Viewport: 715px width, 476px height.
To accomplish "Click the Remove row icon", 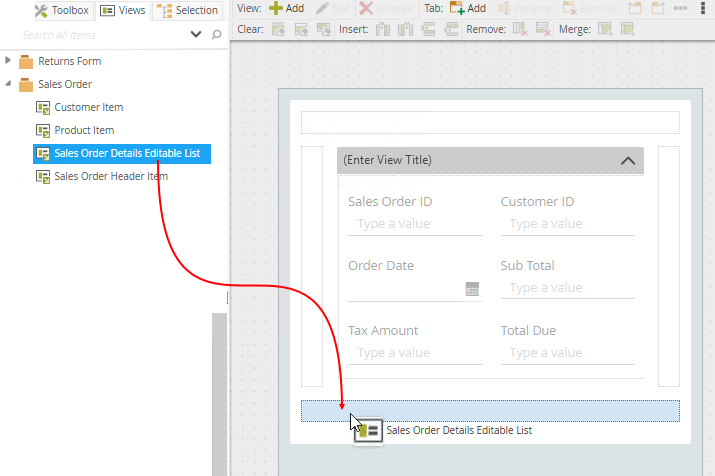I will 543,29.
